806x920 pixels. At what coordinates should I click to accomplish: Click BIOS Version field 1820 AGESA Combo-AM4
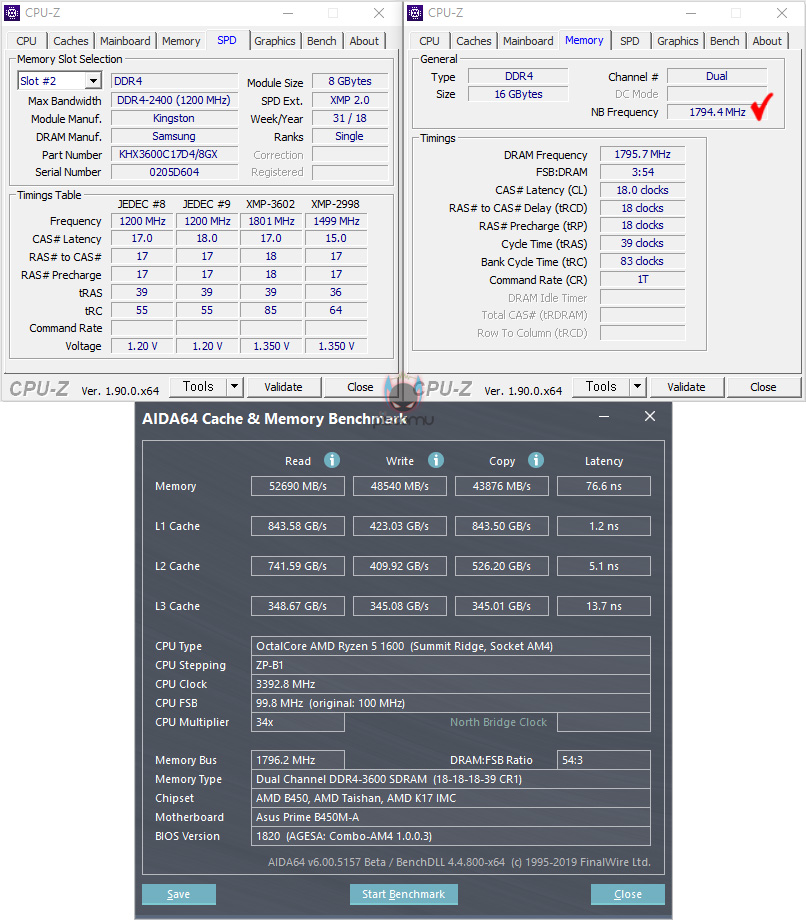pyautogui.click(x=451, y=836)
